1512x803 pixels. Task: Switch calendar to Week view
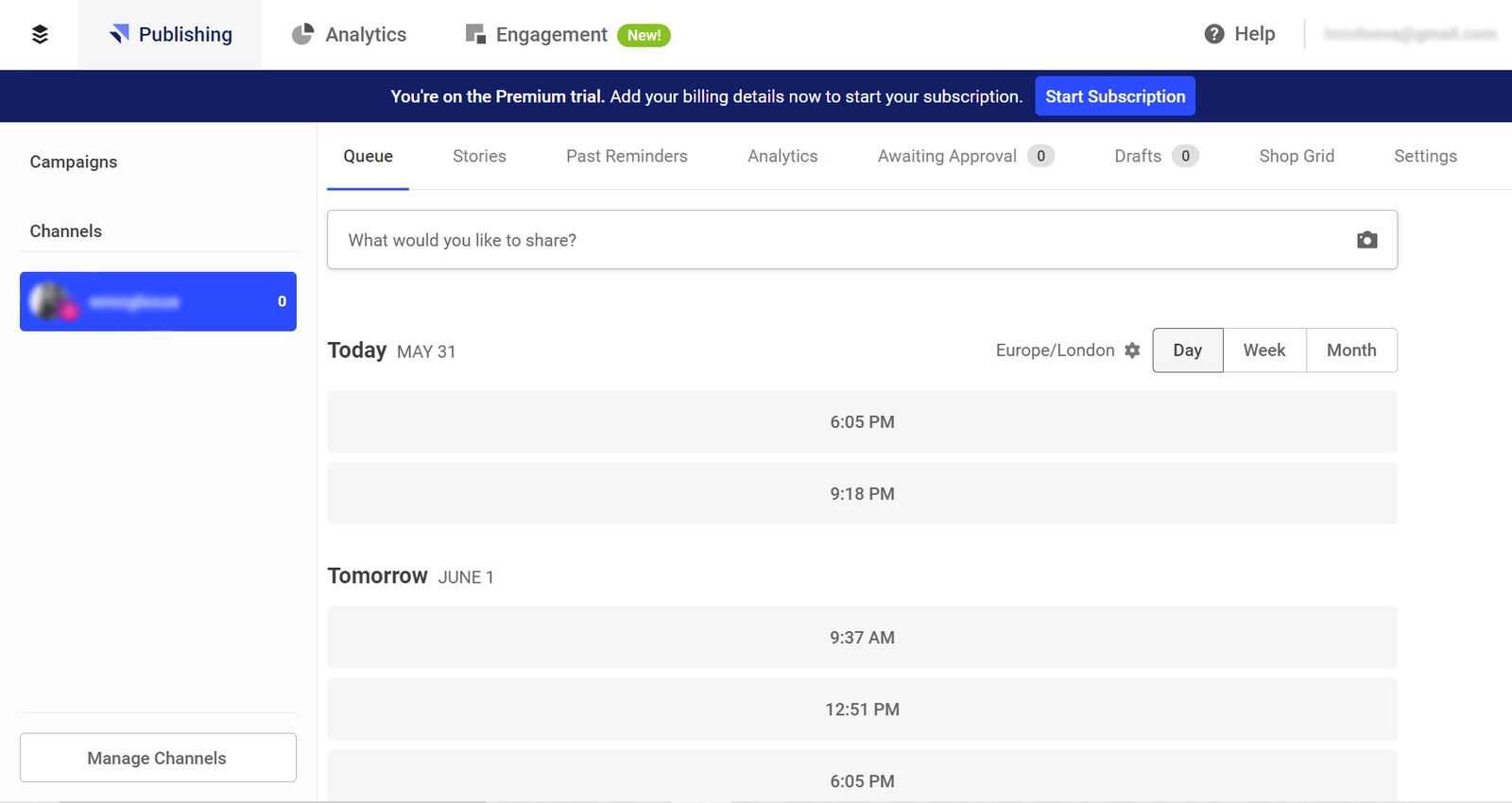1263,350
